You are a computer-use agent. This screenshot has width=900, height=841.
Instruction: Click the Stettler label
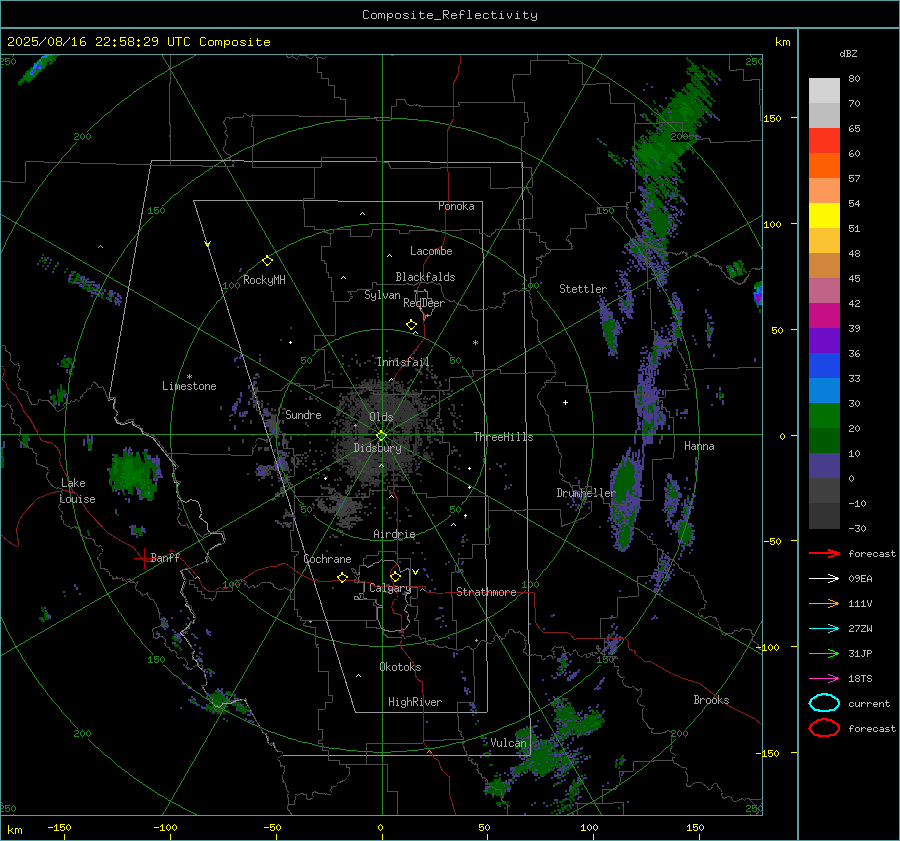pos(583,289)
